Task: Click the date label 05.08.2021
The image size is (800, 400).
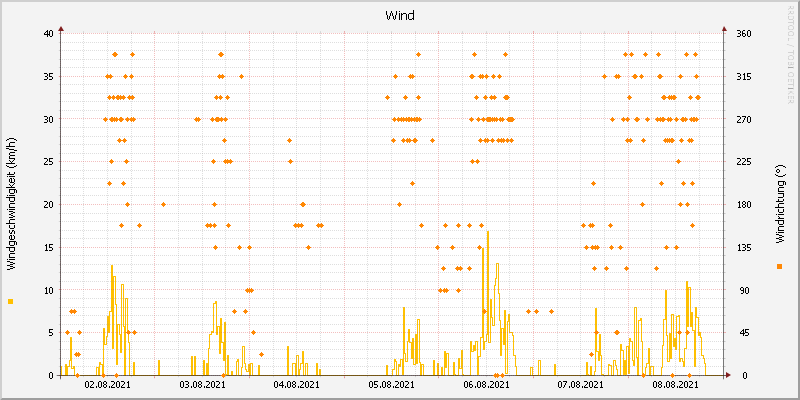Action: click(392, 385)
